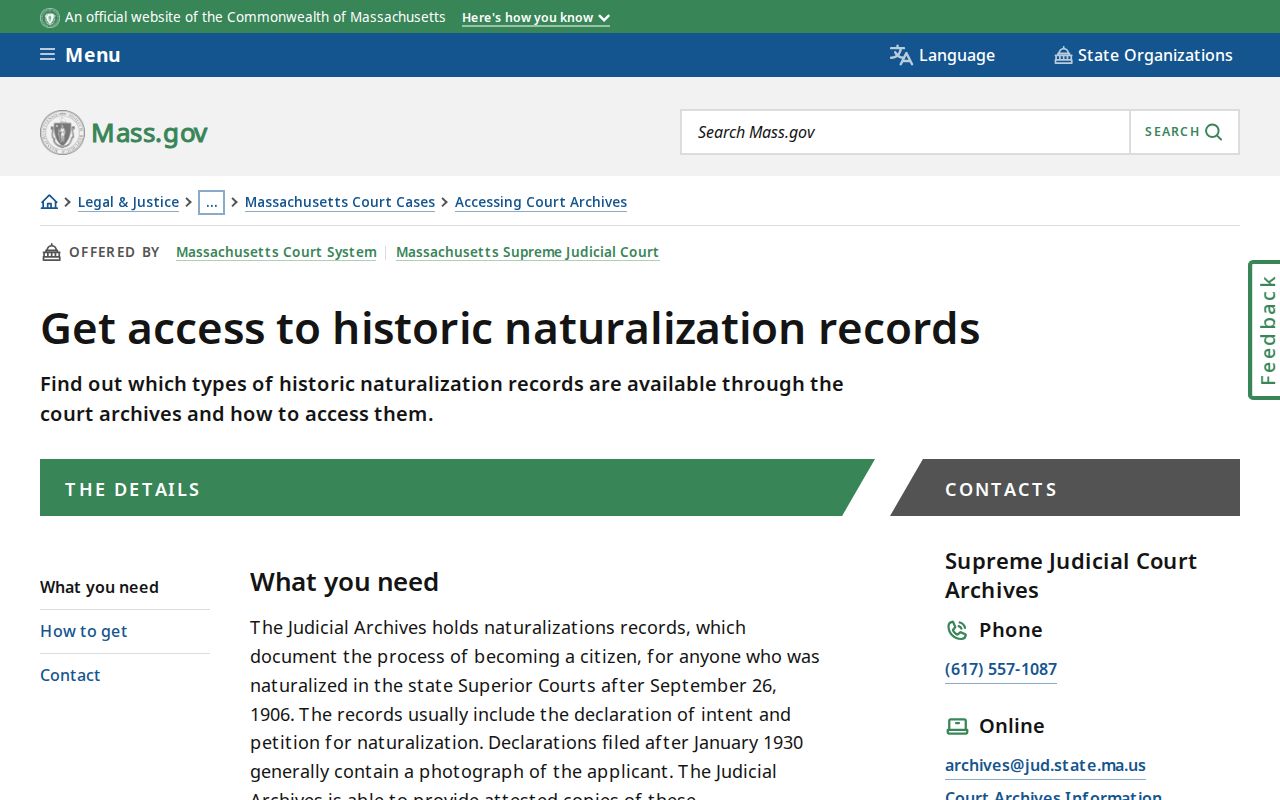The width and height of the screenshot is (1280, 800).
Task: Open the Language menu
Action: (942, 55)
